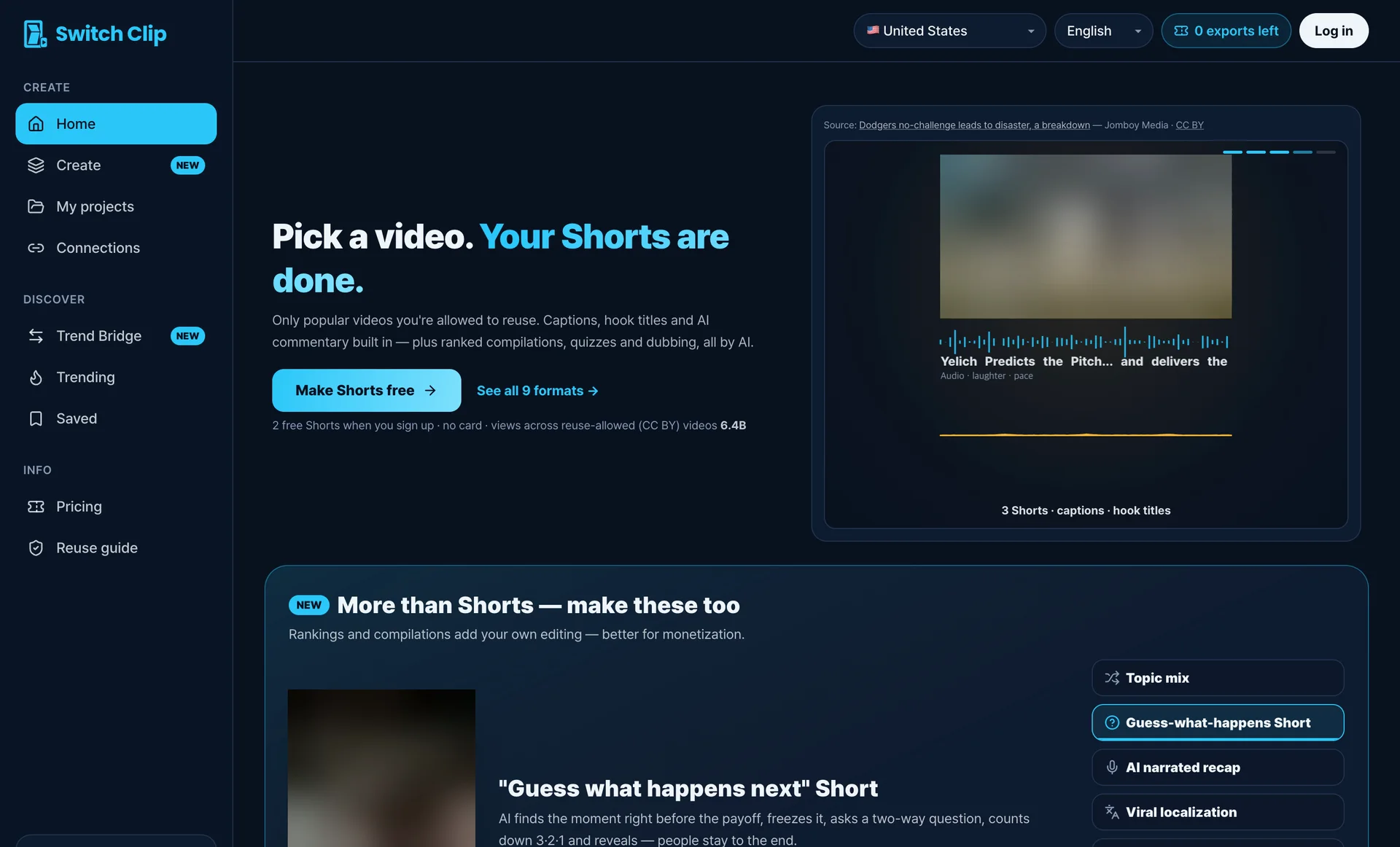Click the Log in button

click(x=1333, y=31)
